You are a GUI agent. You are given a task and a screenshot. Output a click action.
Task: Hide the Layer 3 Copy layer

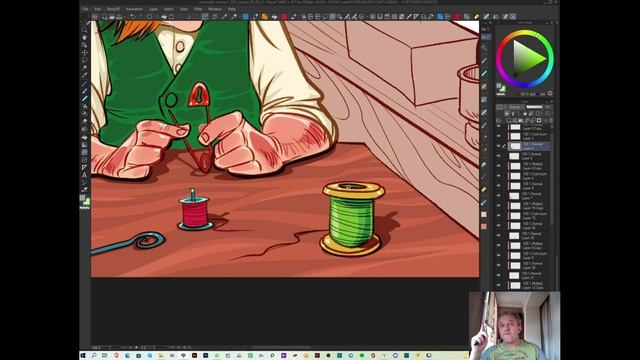[499, 127]
